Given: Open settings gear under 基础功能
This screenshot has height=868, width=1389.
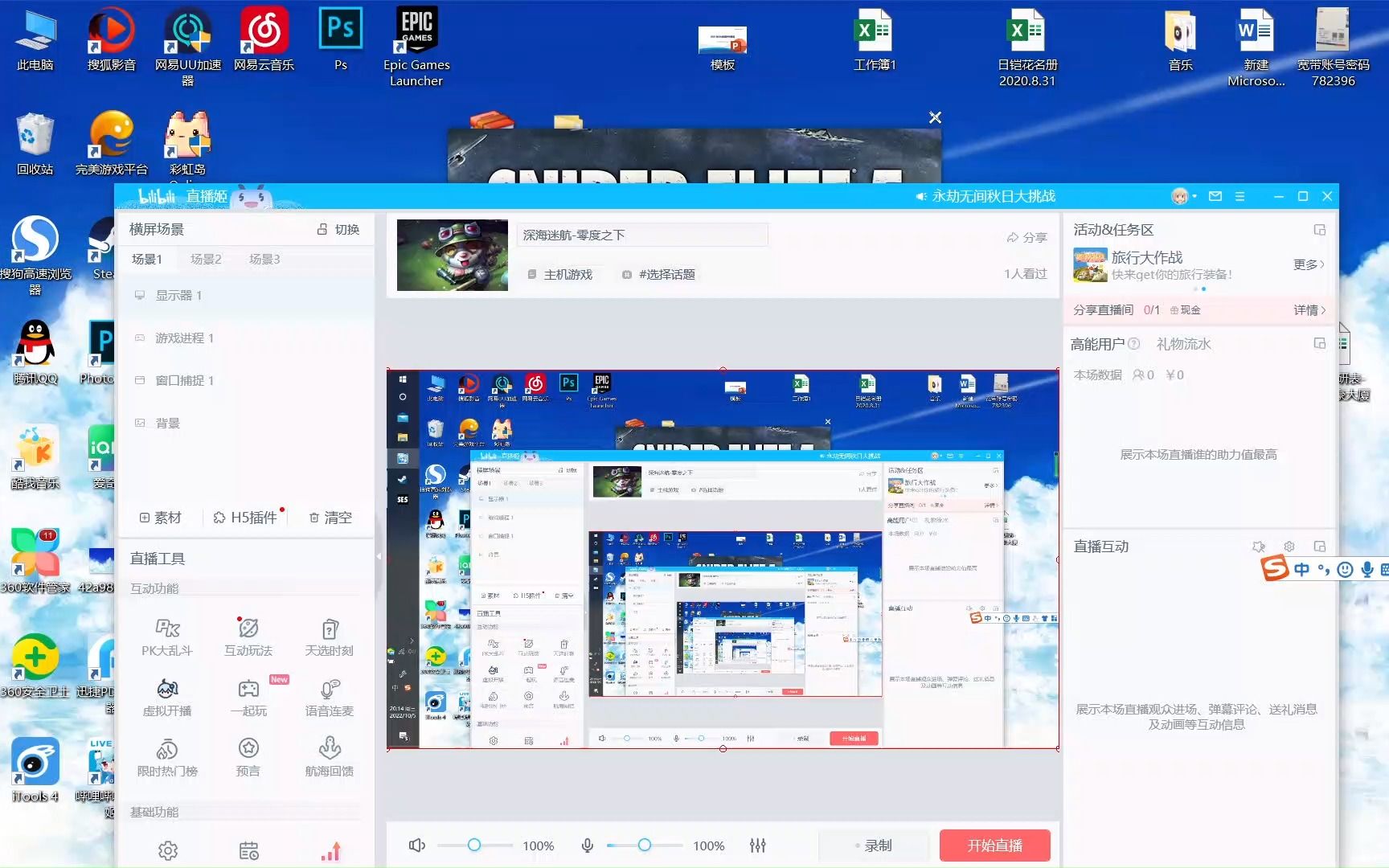Looking at the screenshot, I should [x=167, y=850].
